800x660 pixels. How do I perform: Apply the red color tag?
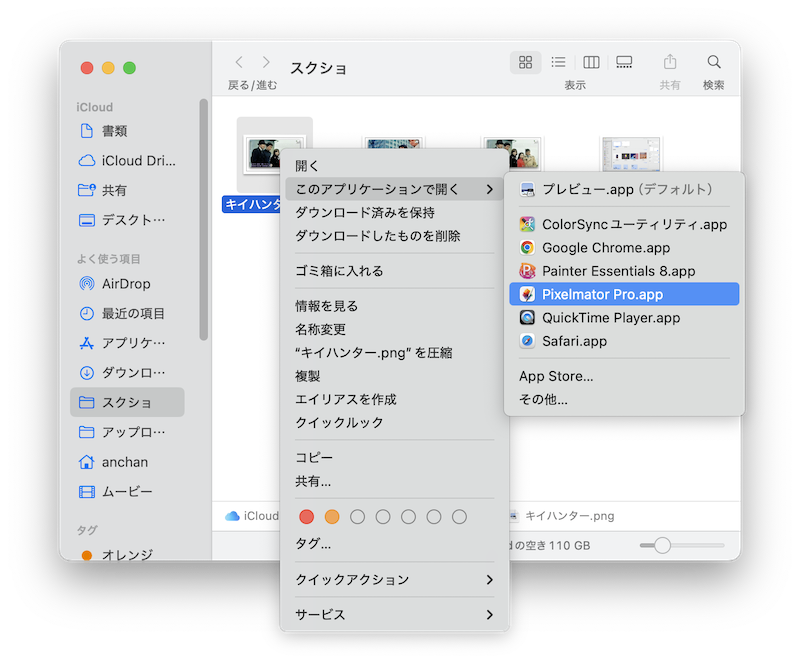[x=307, y=517]
